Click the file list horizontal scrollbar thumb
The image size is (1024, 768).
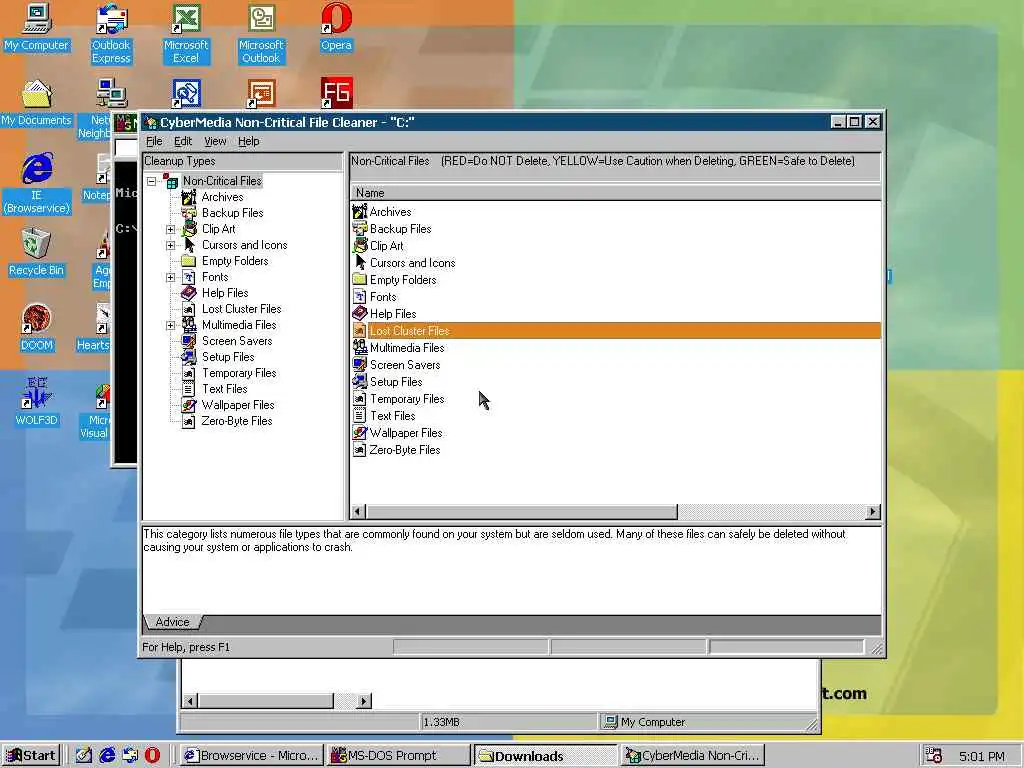coord(522,512)
